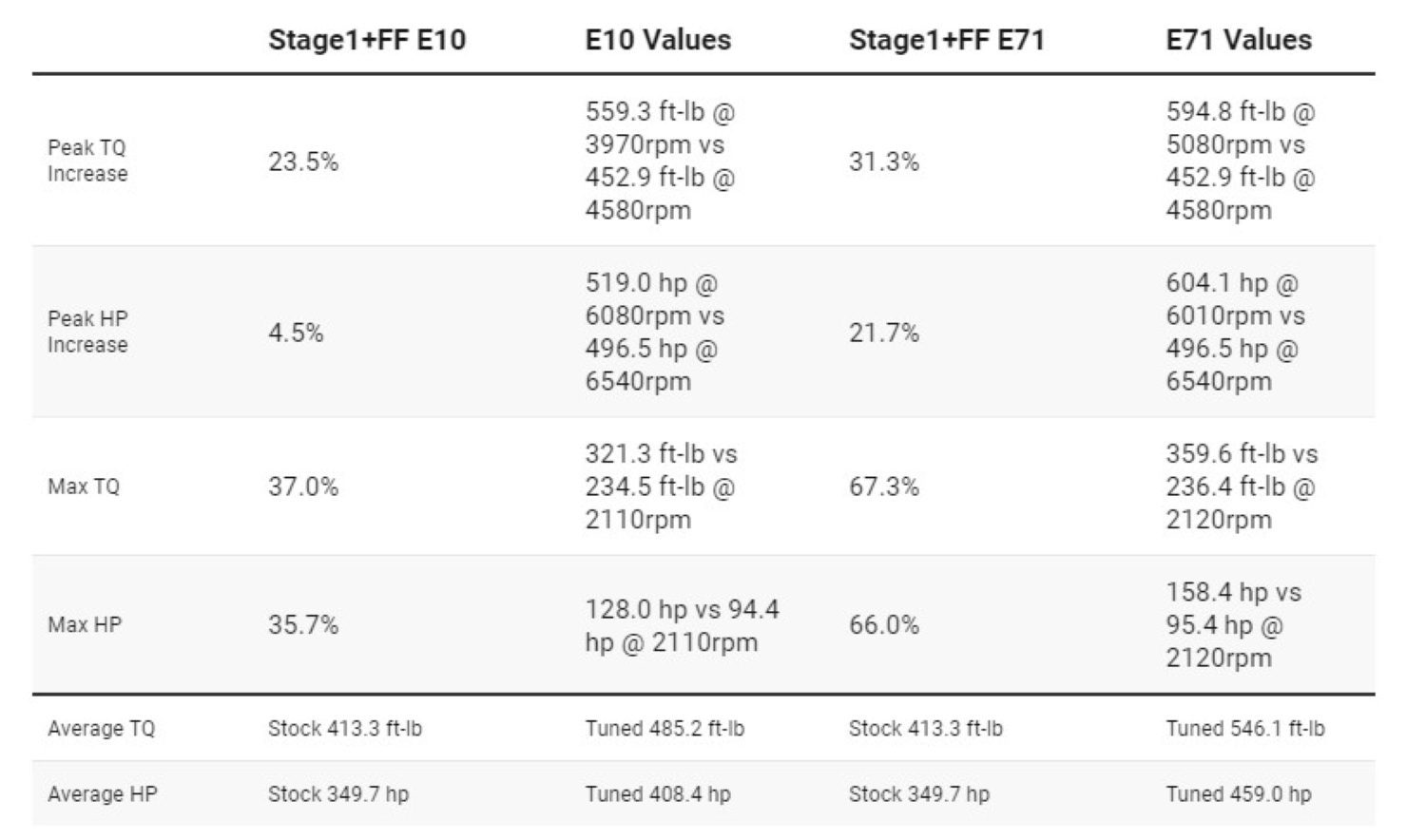This screenshot has height=840, width=1426.
Task: Click the 4.5% peak horsepower cell
Action: coord(296,333)
